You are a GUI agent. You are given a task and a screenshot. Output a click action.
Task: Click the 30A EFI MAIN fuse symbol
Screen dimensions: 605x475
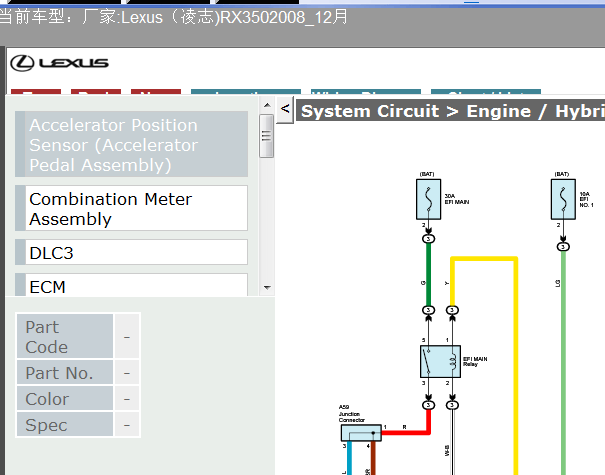[x=428, y=199]
